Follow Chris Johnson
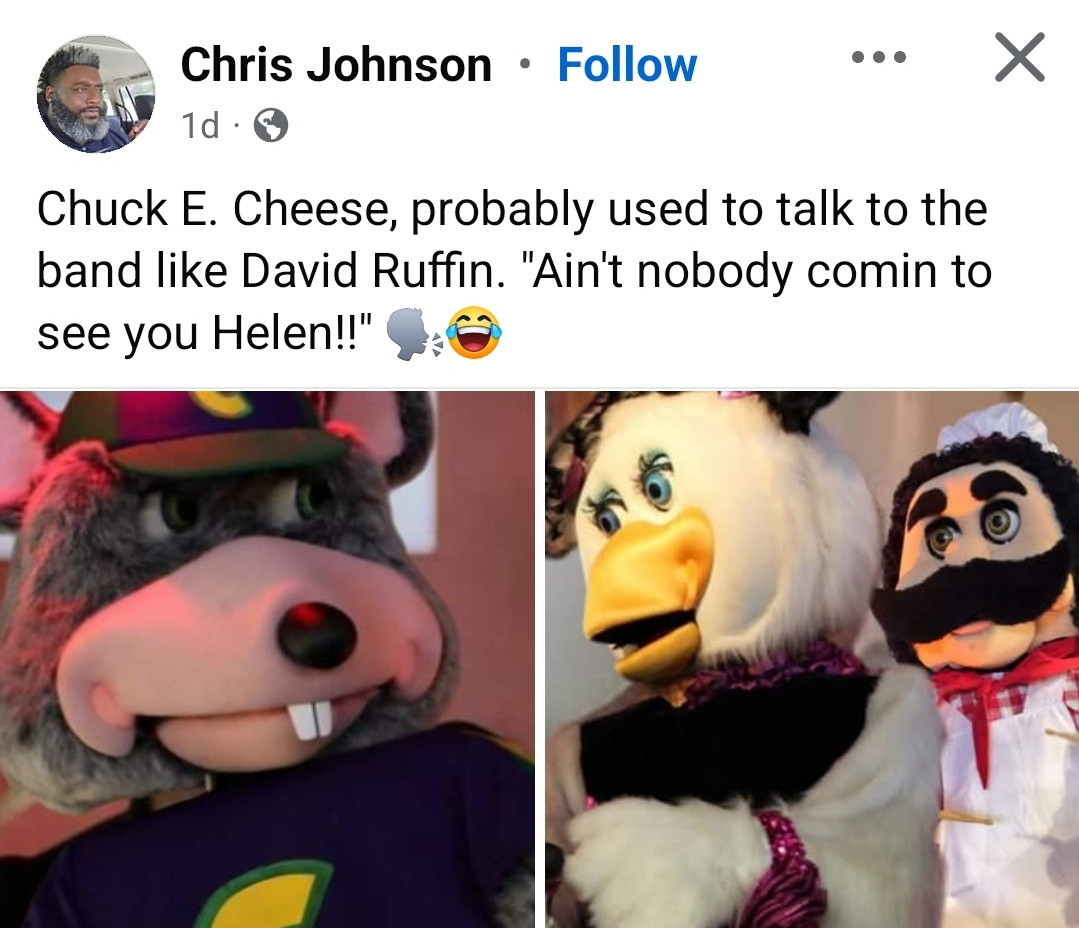The image size is (1079, 928). point(627,65)
